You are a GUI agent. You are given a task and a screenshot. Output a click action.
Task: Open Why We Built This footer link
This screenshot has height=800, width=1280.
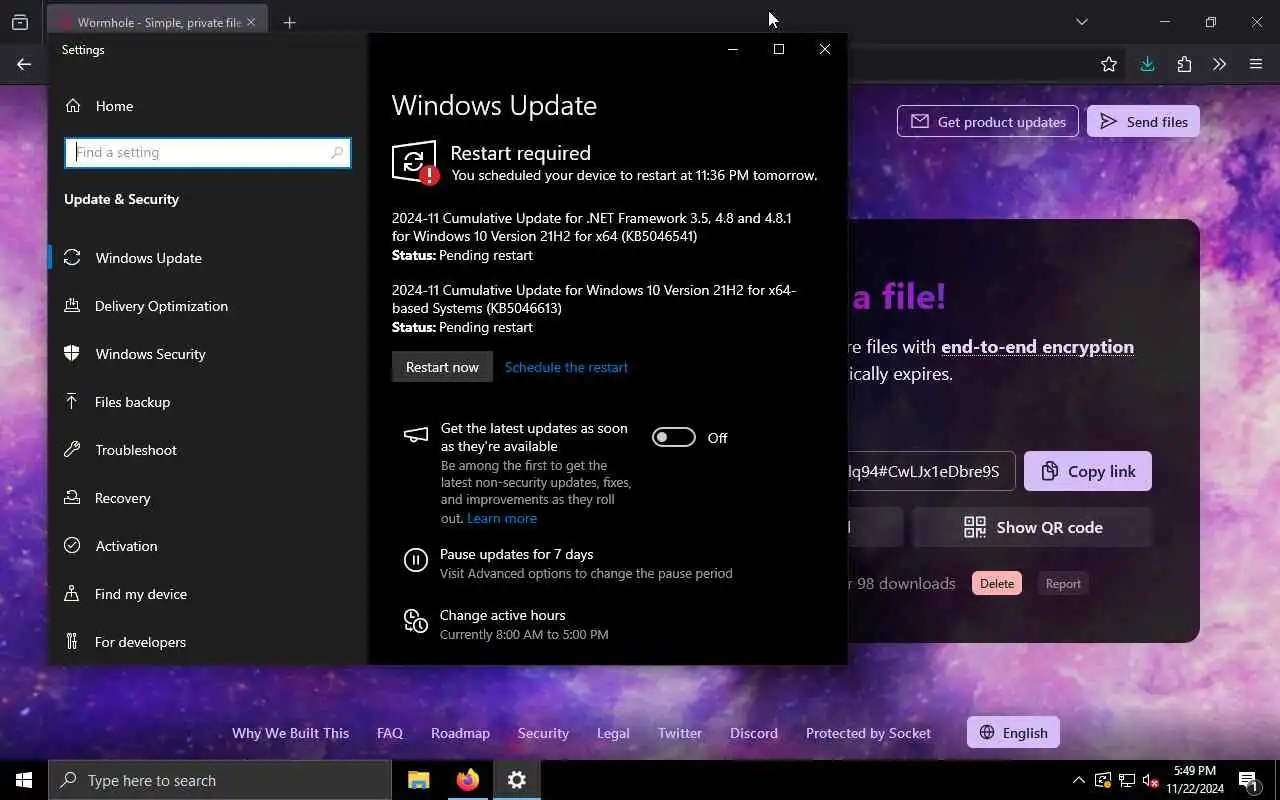coord(290,733)
